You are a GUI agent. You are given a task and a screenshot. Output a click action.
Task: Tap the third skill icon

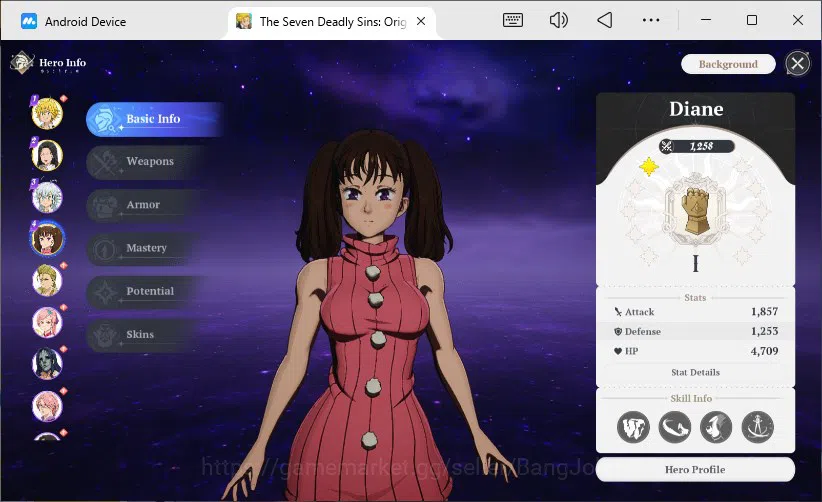coord(716,427)
